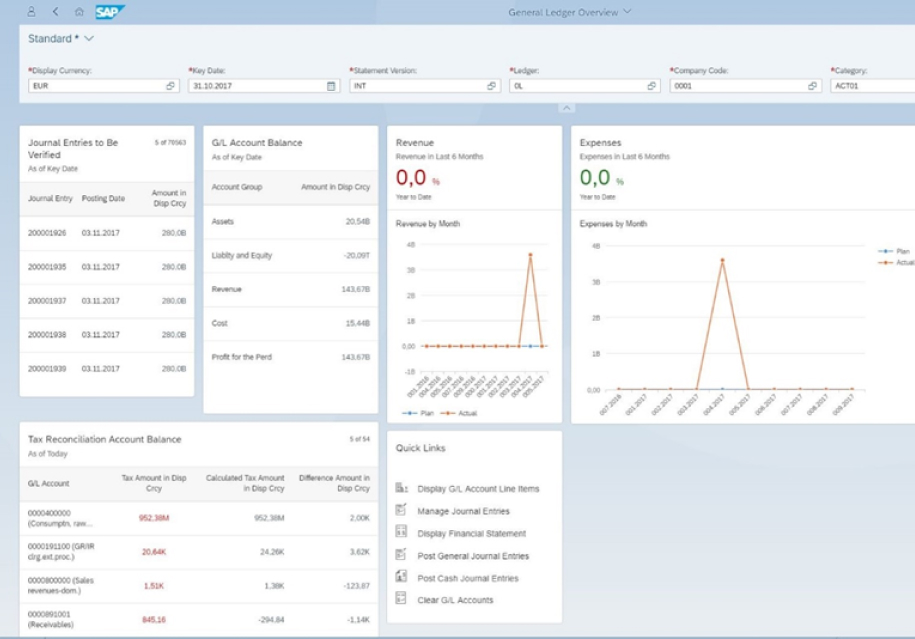Open Tax Reconciliation Account Balance card header
Viewport: 915px width, 639px height.
(x=199, y=445)
